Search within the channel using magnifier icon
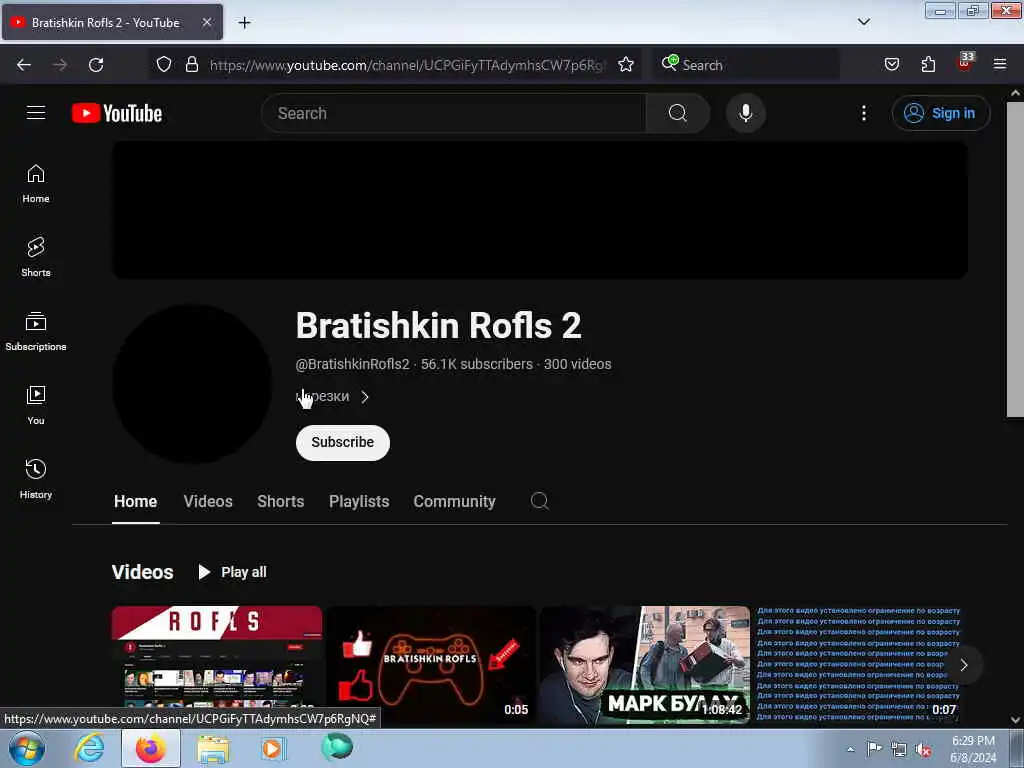The image size is (1024, 768). 539,501
